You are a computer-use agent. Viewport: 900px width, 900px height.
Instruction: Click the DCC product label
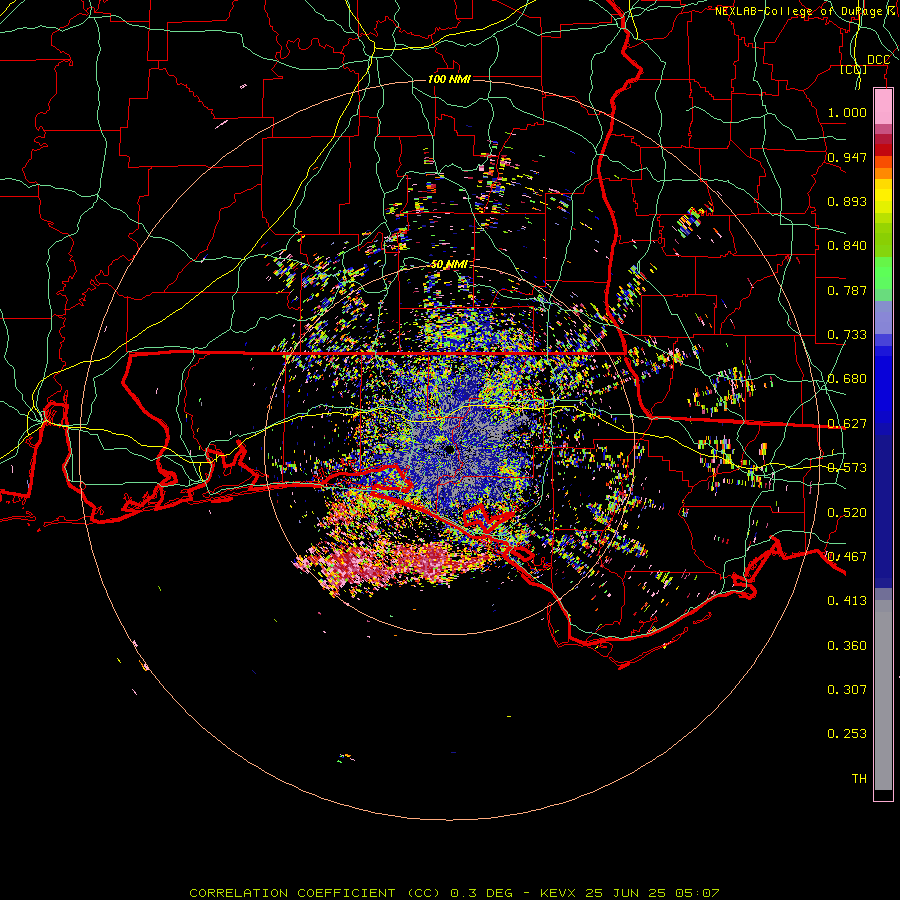tap(878, 60)
